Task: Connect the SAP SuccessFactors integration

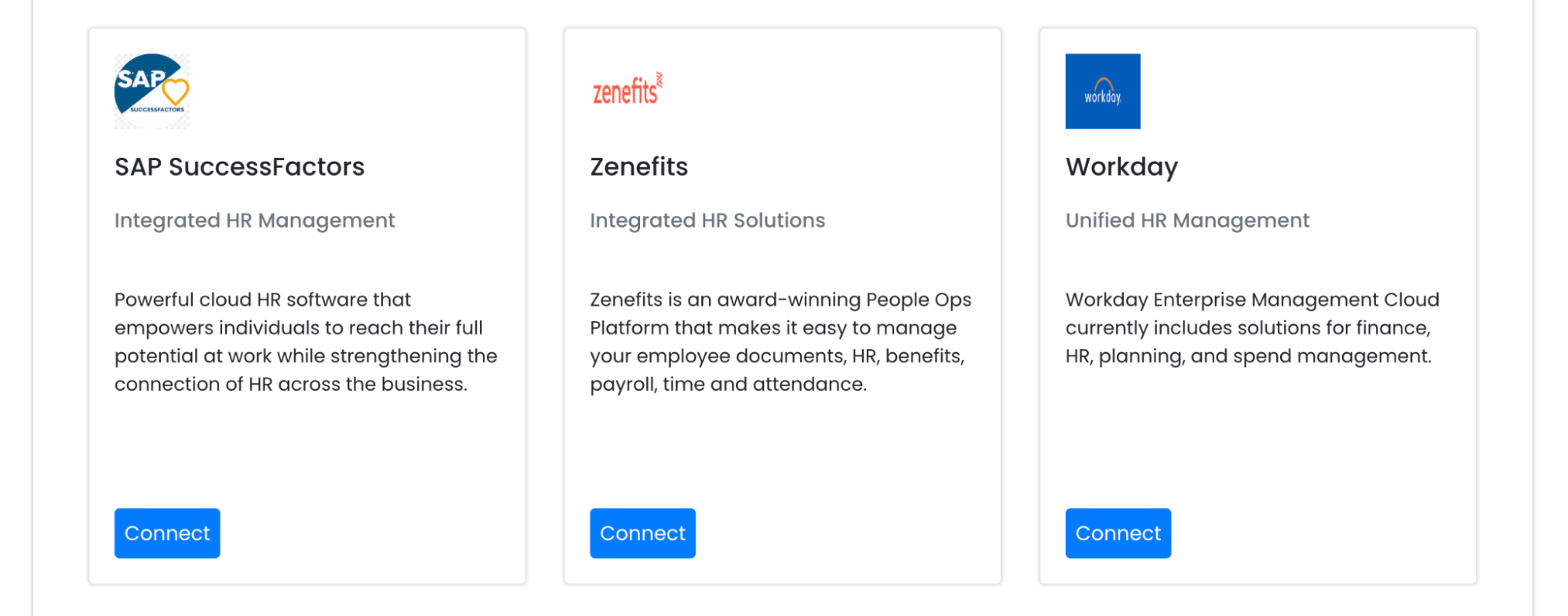Action: (x=167, y=533)
